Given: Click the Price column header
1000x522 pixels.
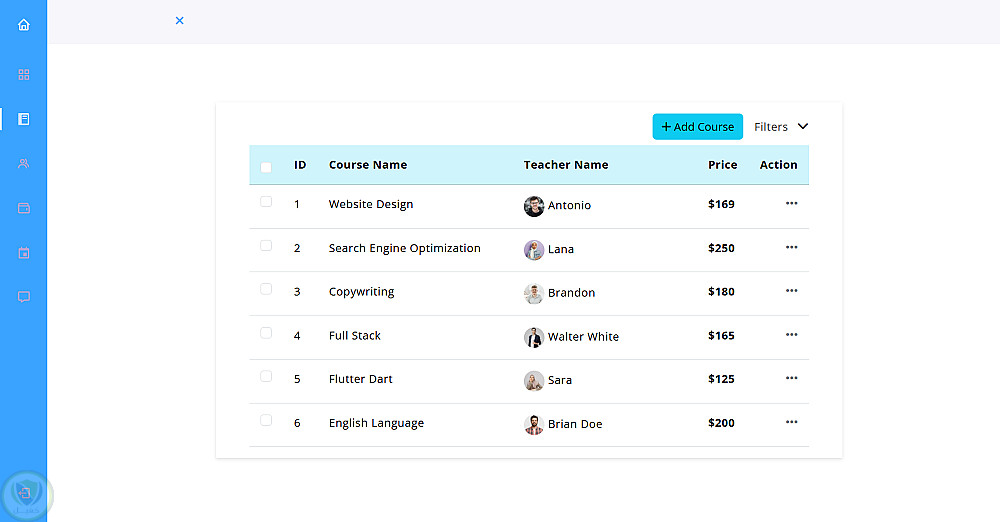Looking at the screenshot, I should pos(722,165).
